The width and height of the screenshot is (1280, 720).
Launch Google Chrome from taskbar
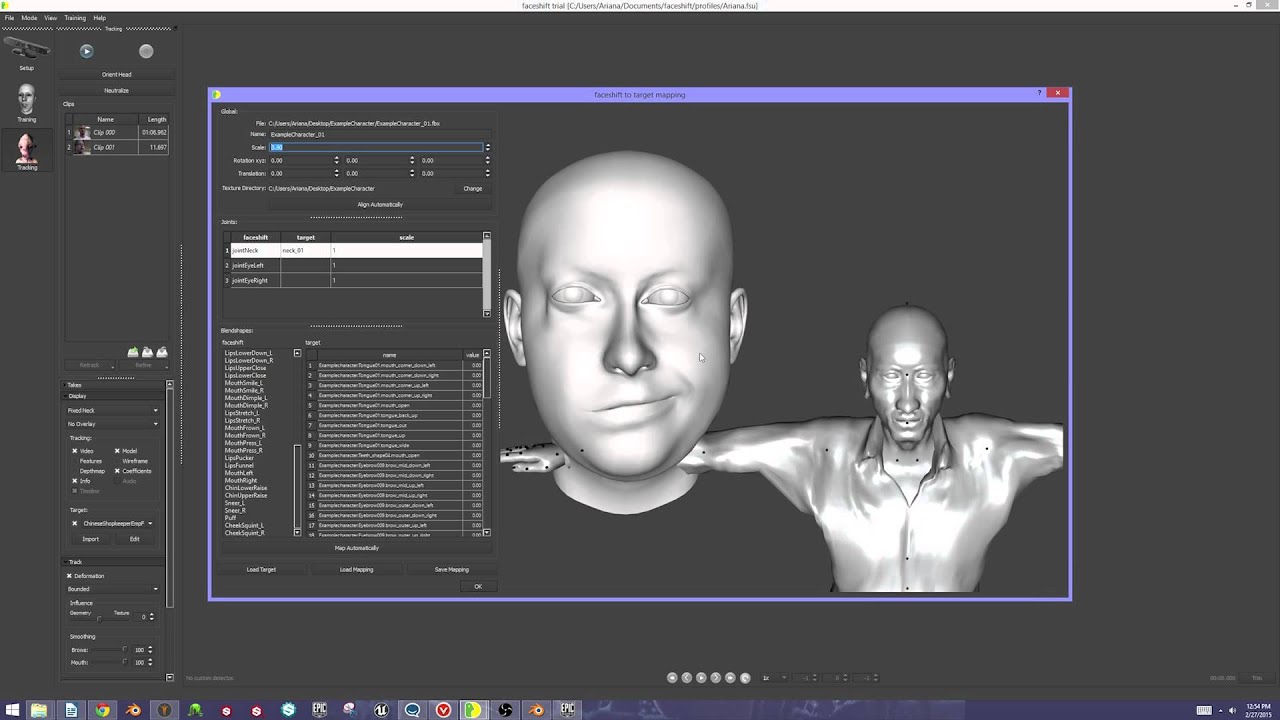102,710
